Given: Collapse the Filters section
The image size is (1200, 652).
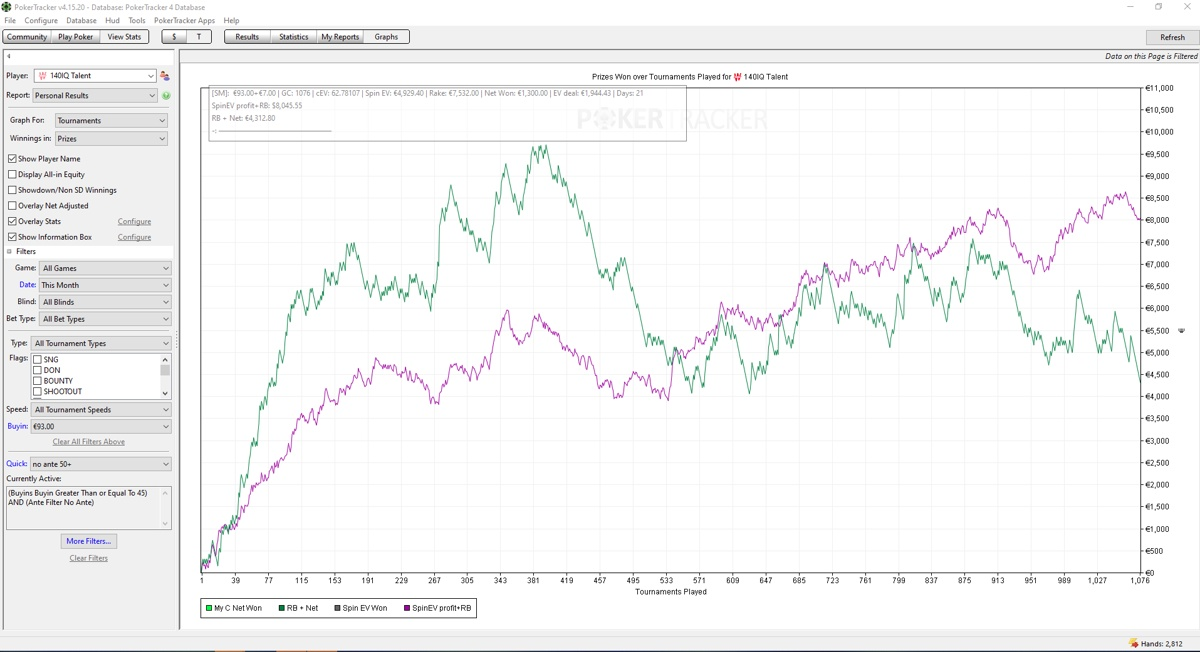Looking at the screenshot, I should click(10, 252).
